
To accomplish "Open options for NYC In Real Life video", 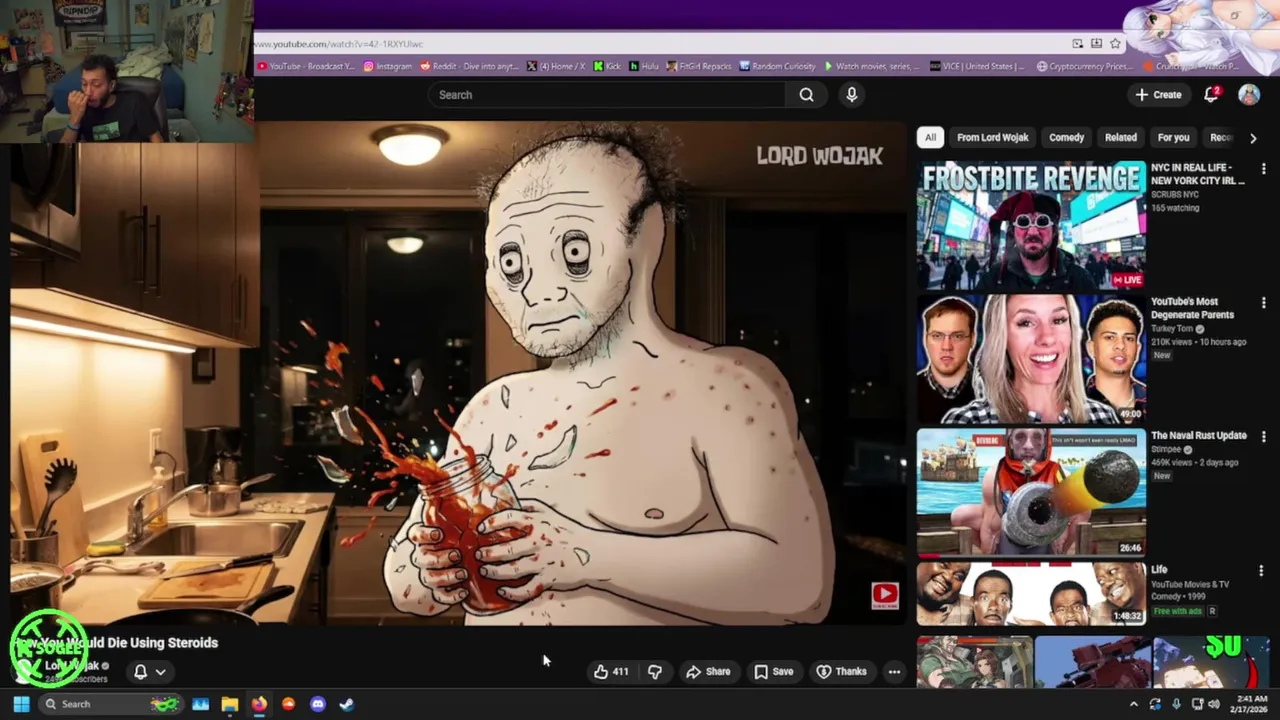I will (x=1263, y=169).
